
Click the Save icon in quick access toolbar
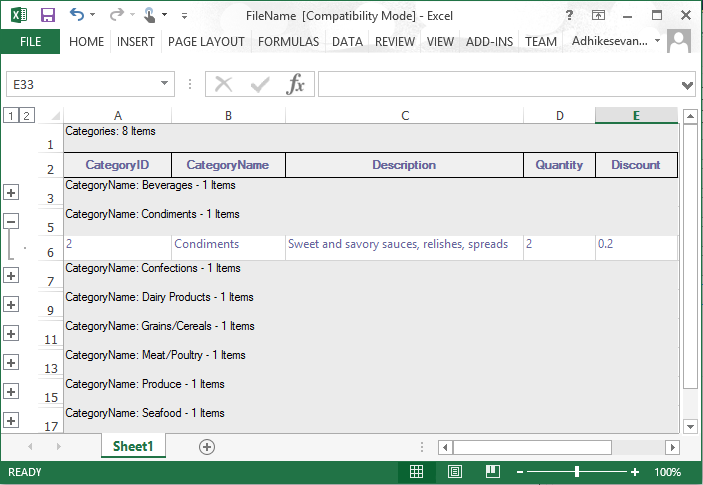tap(48, 15)
